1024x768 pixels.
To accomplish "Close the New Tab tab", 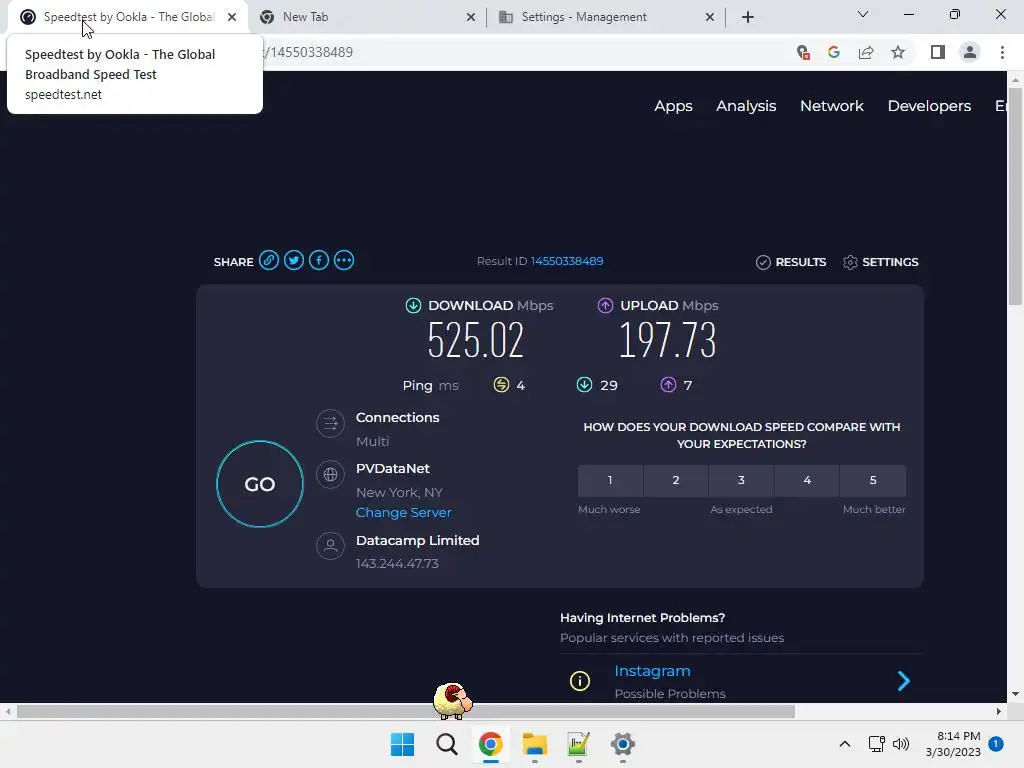I will 471,17.
